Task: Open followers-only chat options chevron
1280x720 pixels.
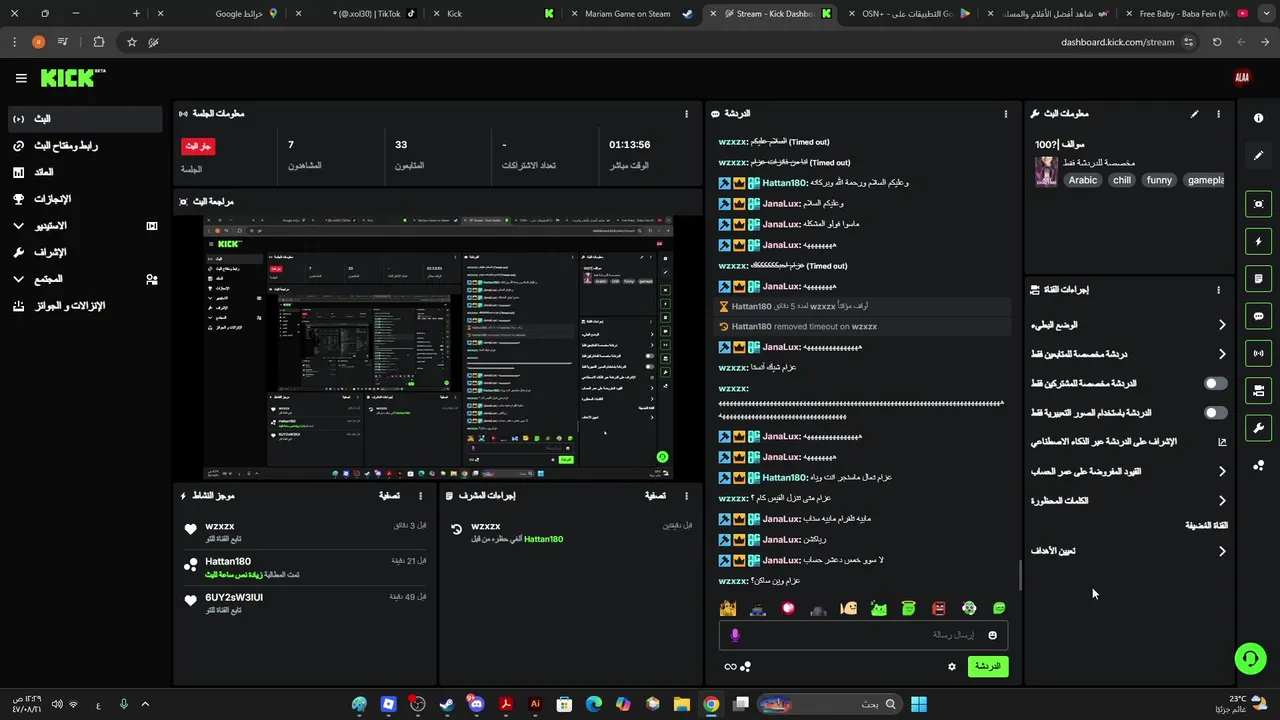Action: 1222,354
